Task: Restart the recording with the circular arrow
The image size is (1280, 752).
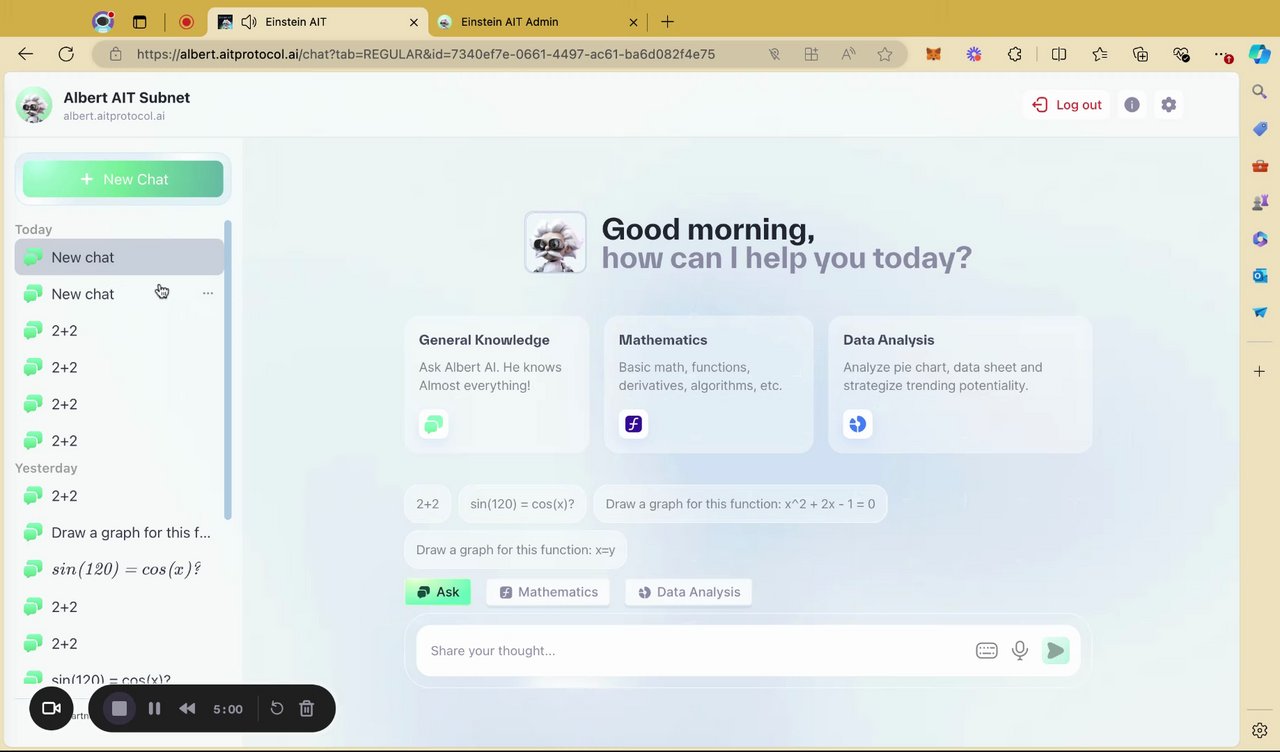Action: click(x=277, y=708)
